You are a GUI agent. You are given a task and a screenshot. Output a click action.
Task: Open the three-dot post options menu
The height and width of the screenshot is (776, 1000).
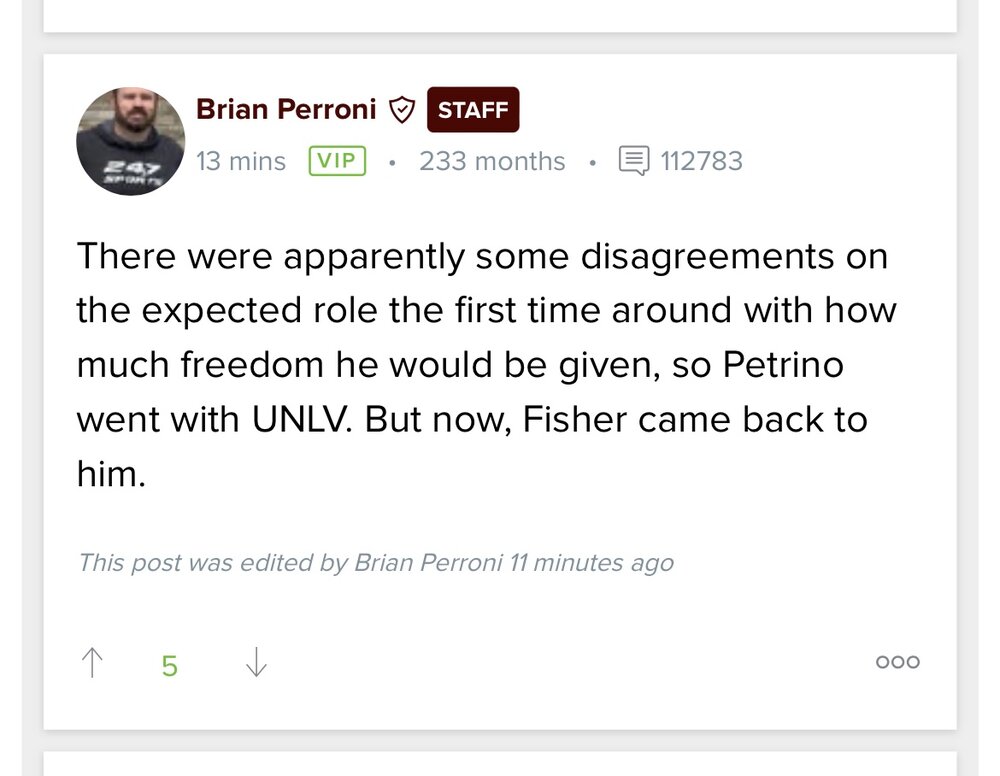pyautogui.click(x=897, y=662)
